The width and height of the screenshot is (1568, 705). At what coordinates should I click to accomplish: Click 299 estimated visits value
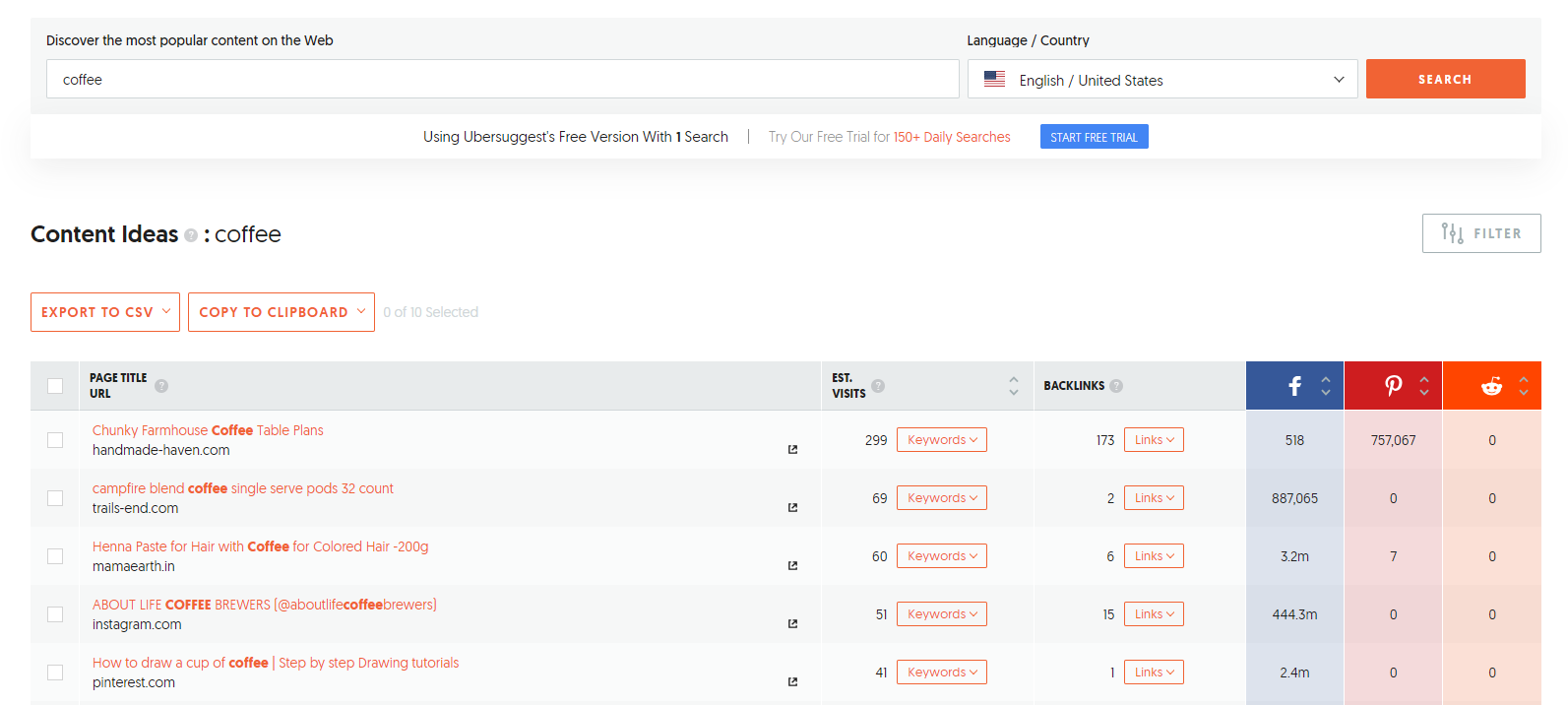click(876, 440)
